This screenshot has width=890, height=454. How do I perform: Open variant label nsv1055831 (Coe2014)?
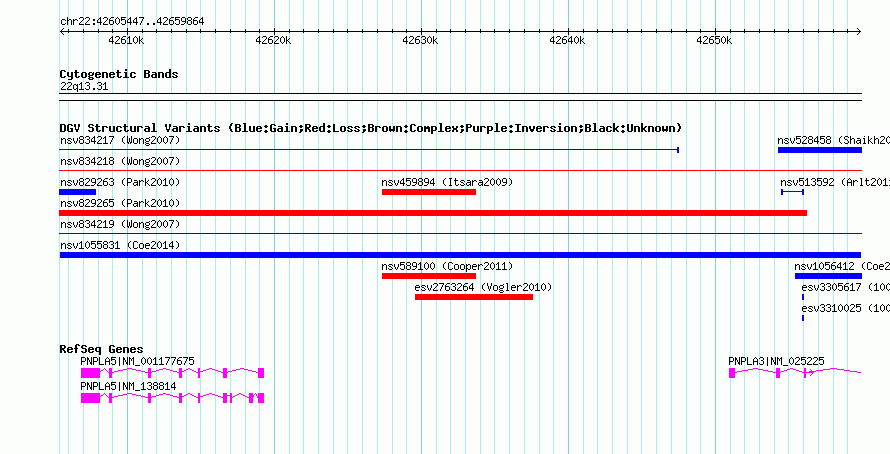120,245
